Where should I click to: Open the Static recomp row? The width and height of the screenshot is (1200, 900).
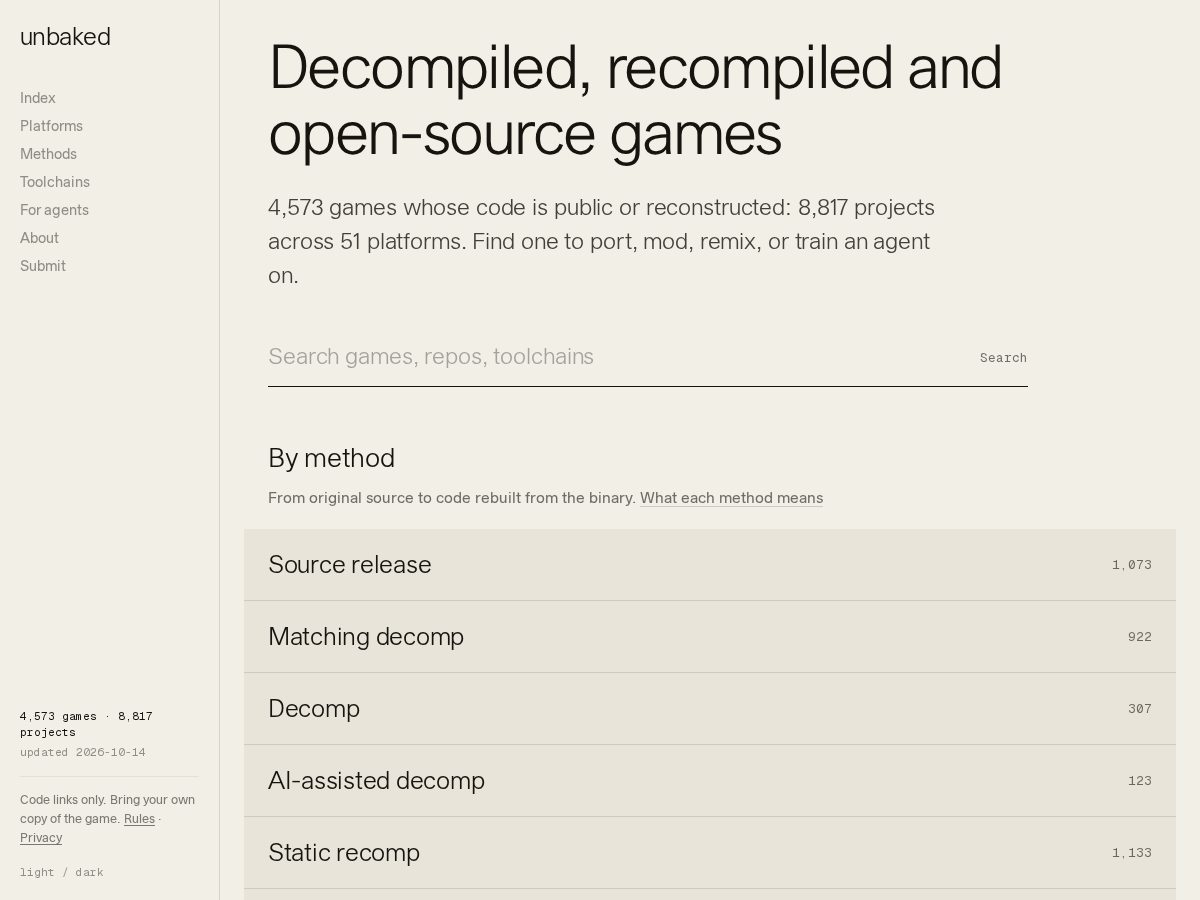(x=710, y=853)
